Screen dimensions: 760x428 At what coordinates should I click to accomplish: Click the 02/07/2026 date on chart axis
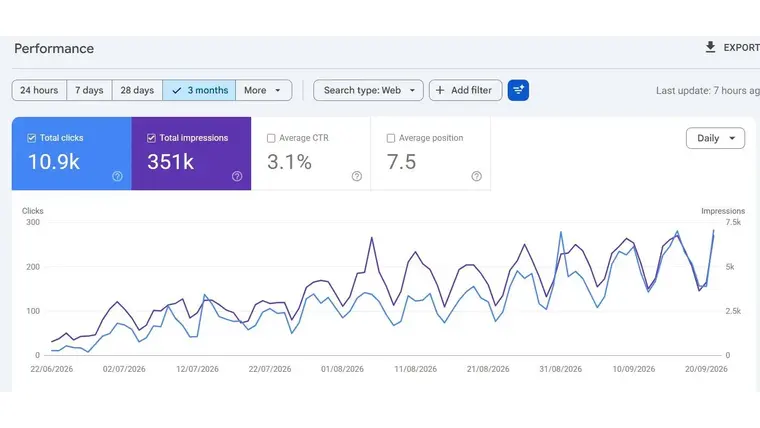pyautogui.click(x=124, y=369)
